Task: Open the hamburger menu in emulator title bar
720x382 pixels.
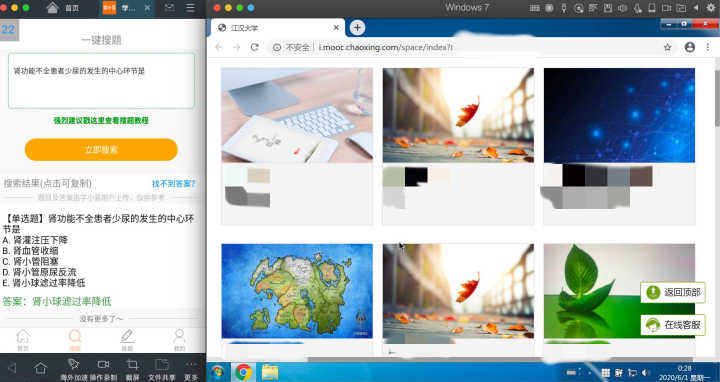Action: (190, 7)
